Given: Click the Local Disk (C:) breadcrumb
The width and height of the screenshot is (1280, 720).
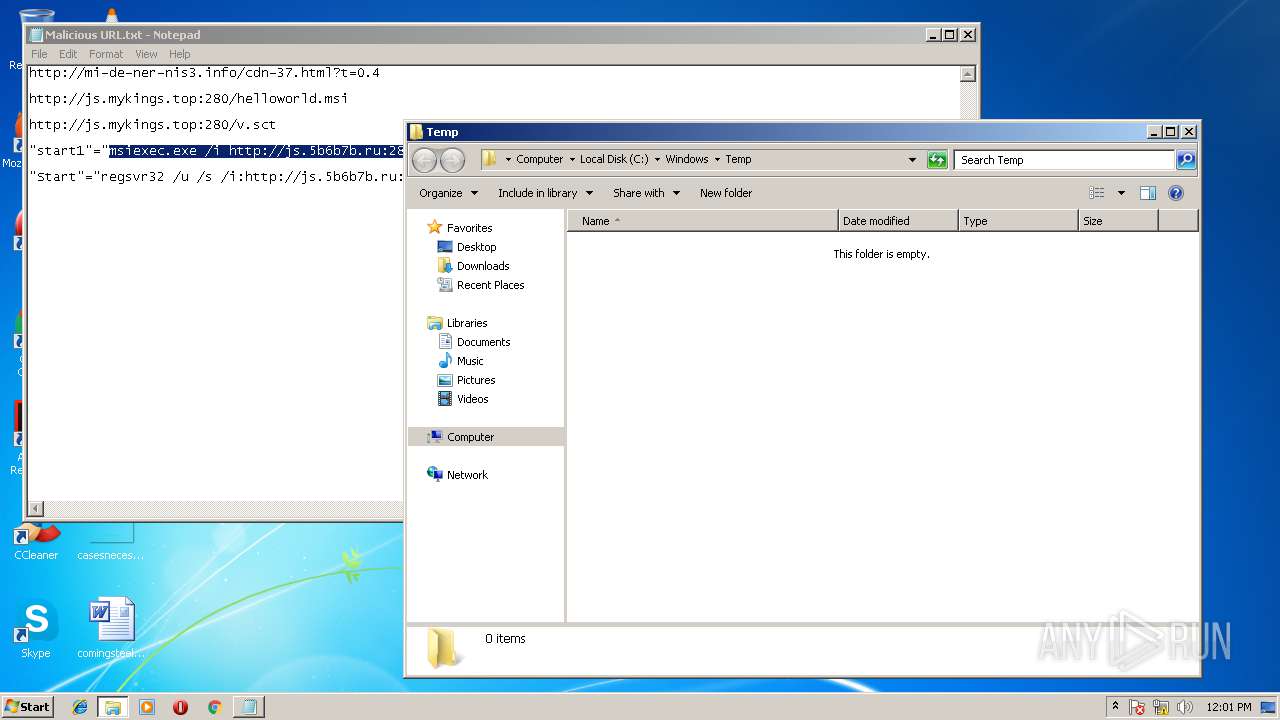Looking at the screenshot, I should pos(614,159).
